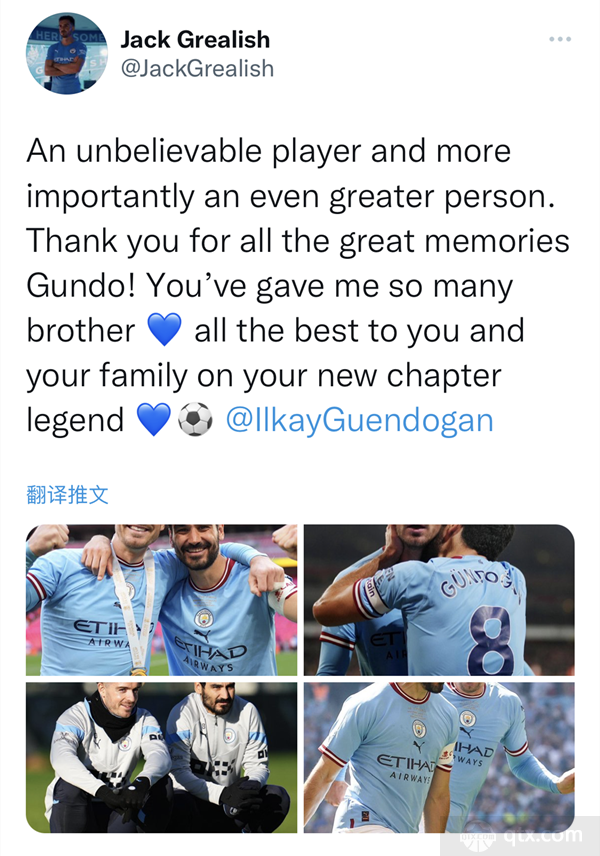Click the Jack Grealish display name

[195, 39]
